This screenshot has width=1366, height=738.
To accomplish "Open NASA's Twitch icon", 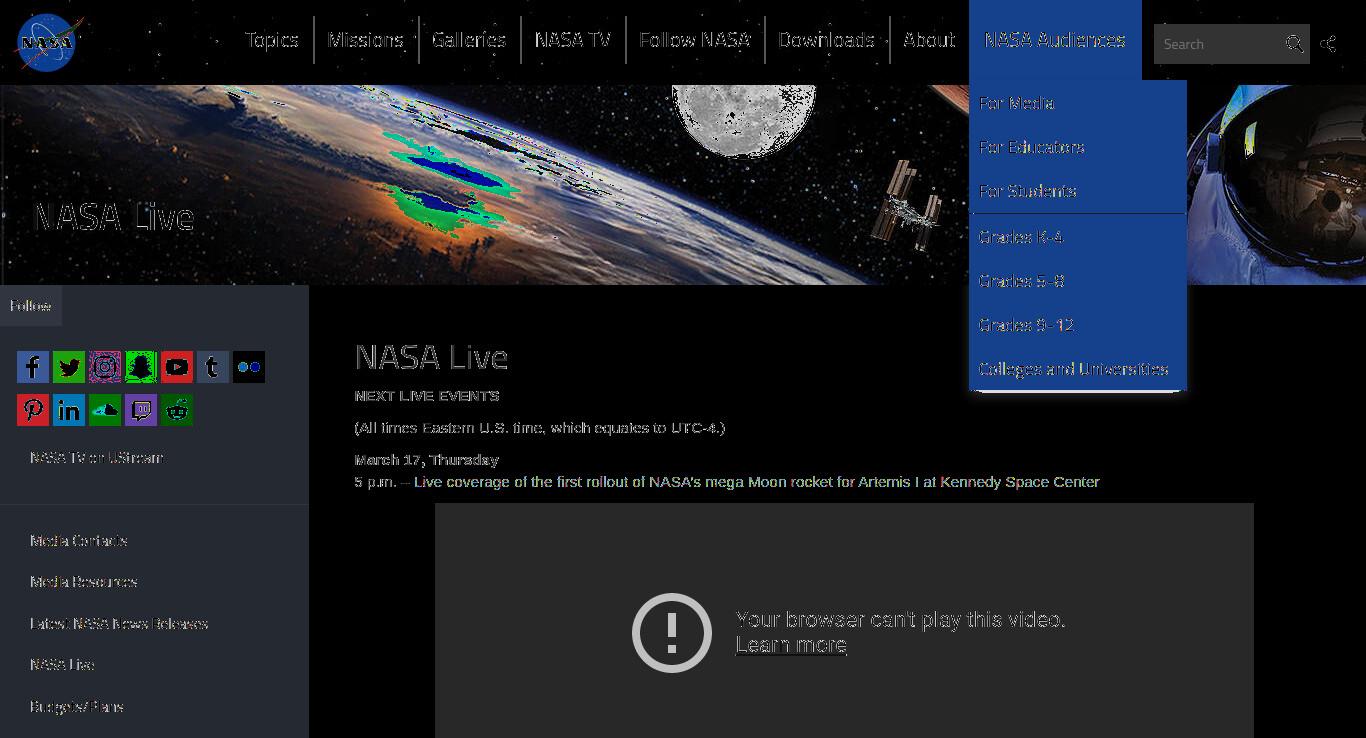I will (x=141, y=410).
